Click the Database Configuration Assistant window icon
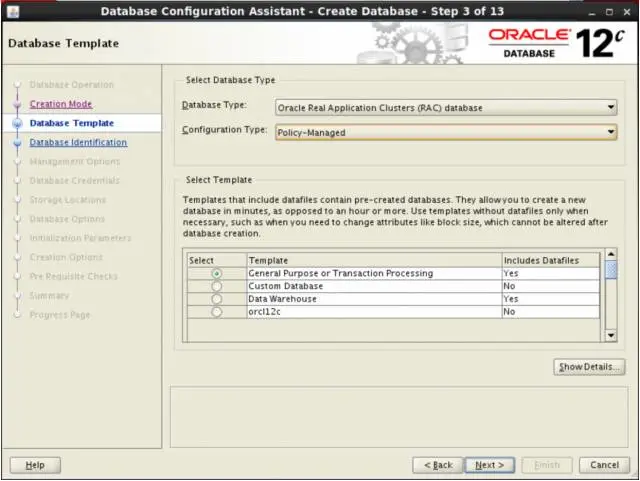Screen dimensions: 640x481 (x=13, y=11)
